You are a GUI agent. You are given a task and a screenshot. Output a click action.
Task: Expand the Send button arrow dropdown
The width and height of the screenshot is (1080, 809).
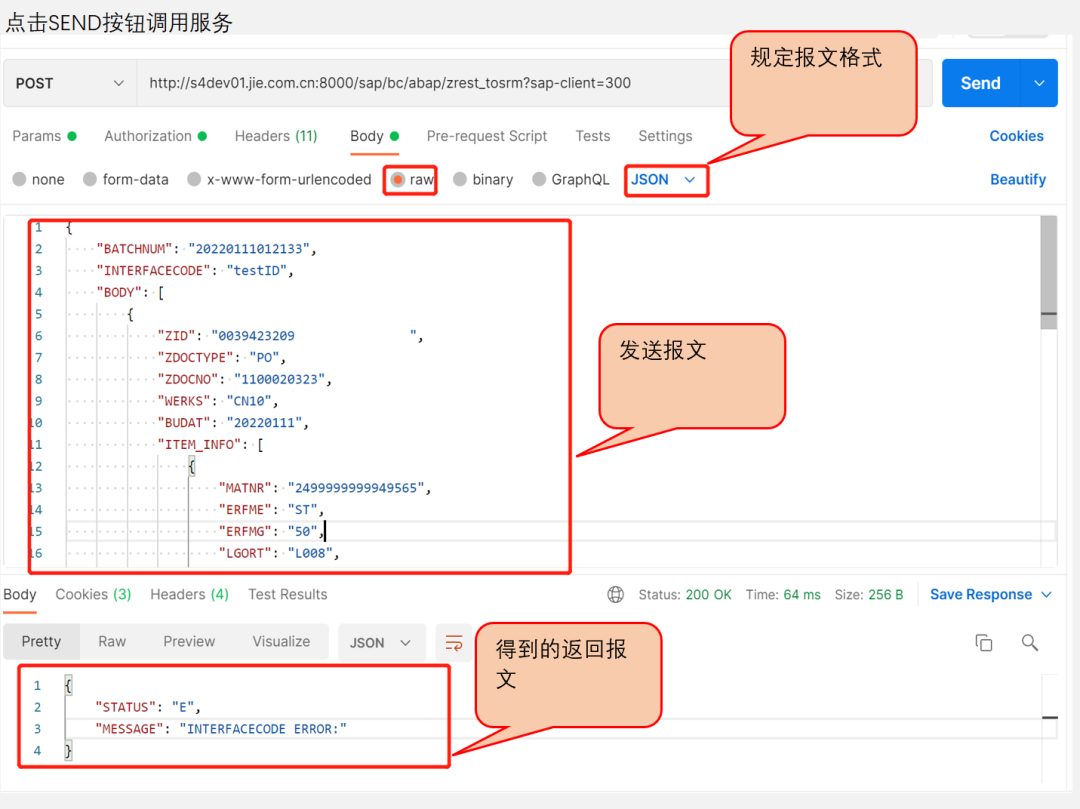click(1039, 83)
